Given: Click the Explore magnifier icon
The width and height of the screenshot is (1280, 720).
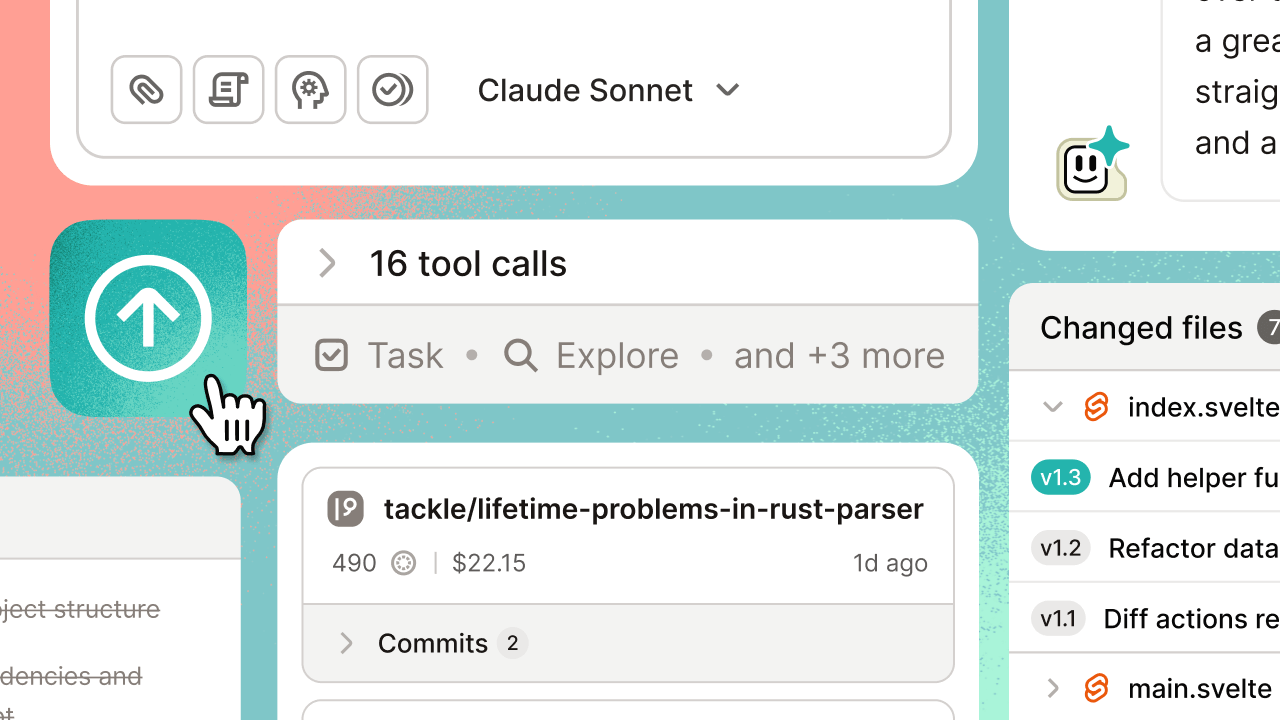Looking at the screenshot, I should pos(520,355).
